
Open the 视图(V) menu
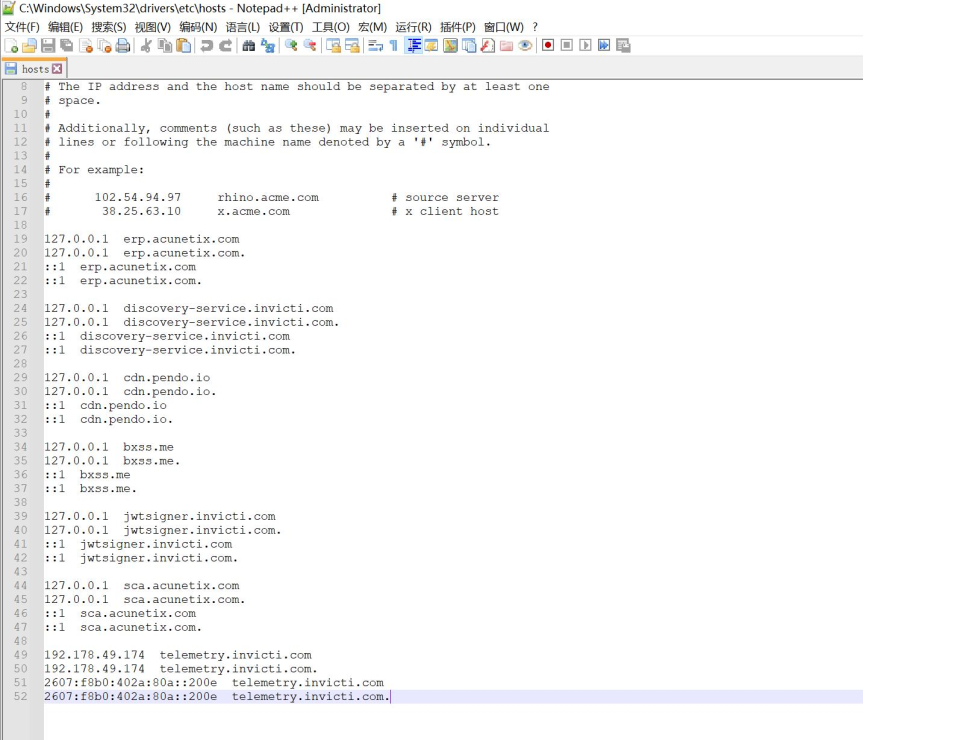click(x=153, y=27)
